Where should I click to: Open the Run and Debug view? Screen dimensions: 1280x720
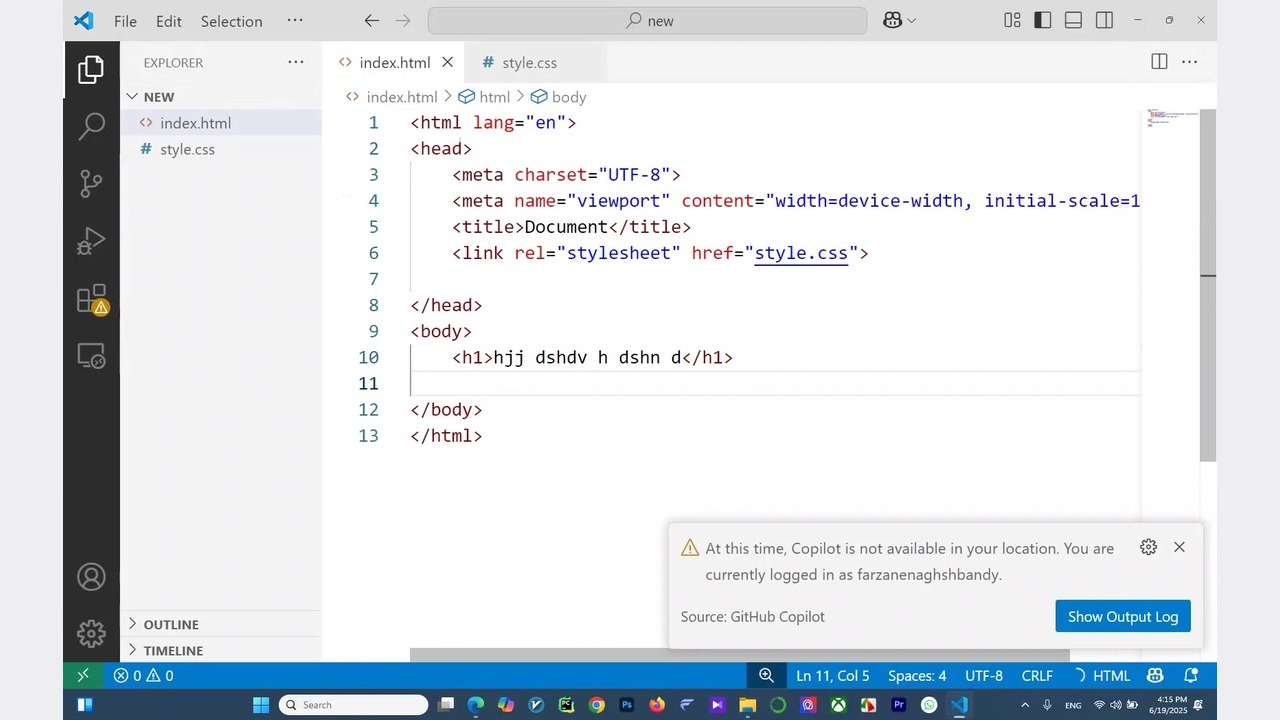(91, 242)
